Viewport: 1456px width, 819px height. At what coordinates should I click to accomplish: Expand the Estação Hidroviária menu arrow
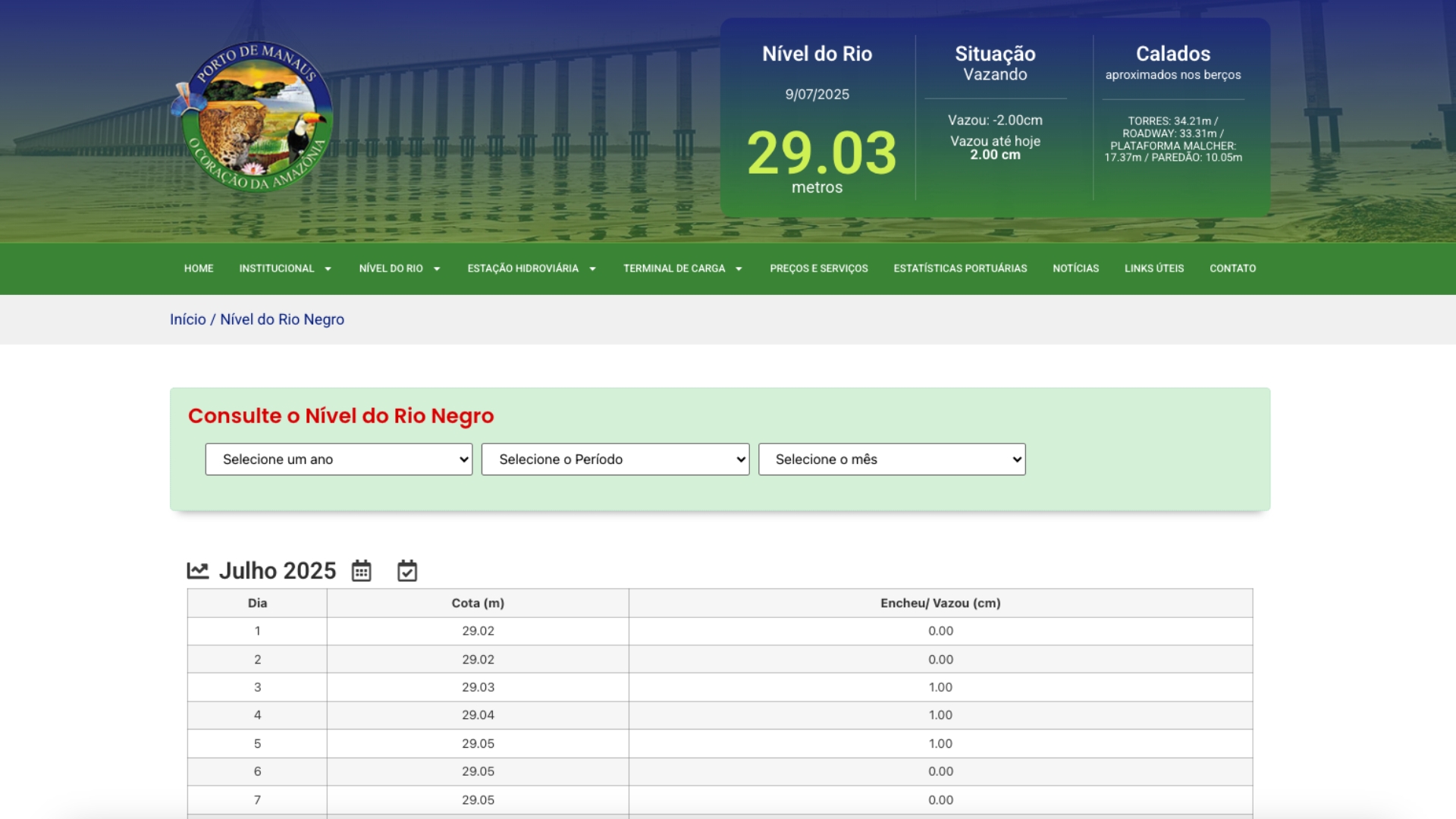[592, 269]
